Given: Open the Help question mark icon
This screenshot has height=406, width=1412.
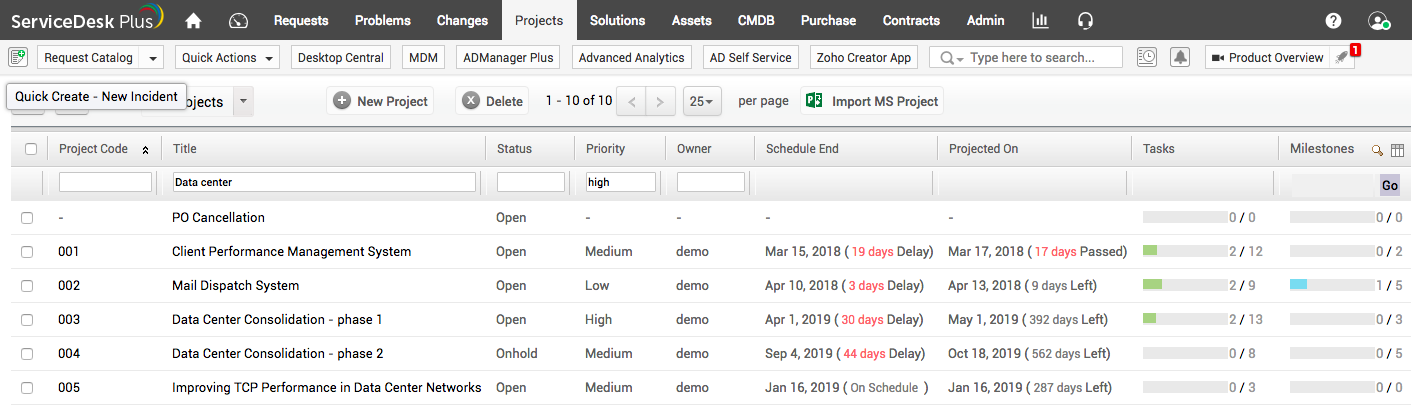Looking at the screenshot, I should [x=1333, y=20].
